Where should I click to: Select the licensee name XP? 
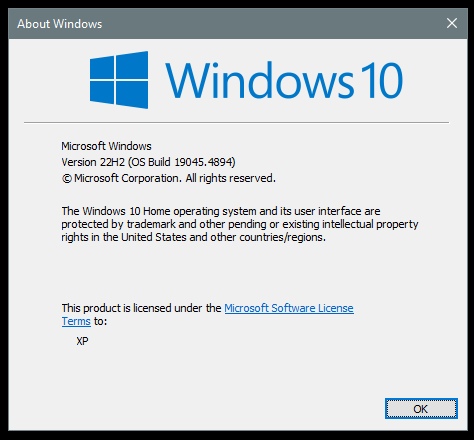click(82, 341)
